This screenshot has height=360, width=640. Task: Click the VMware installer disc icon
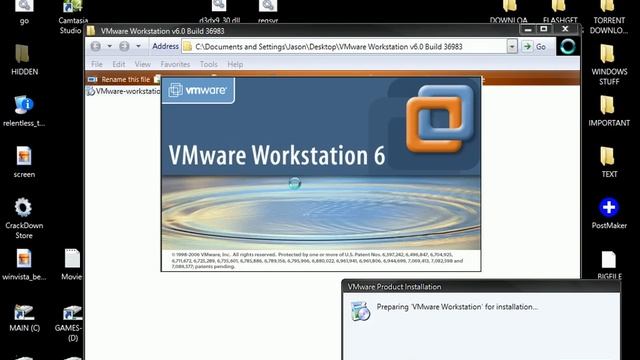360,311
